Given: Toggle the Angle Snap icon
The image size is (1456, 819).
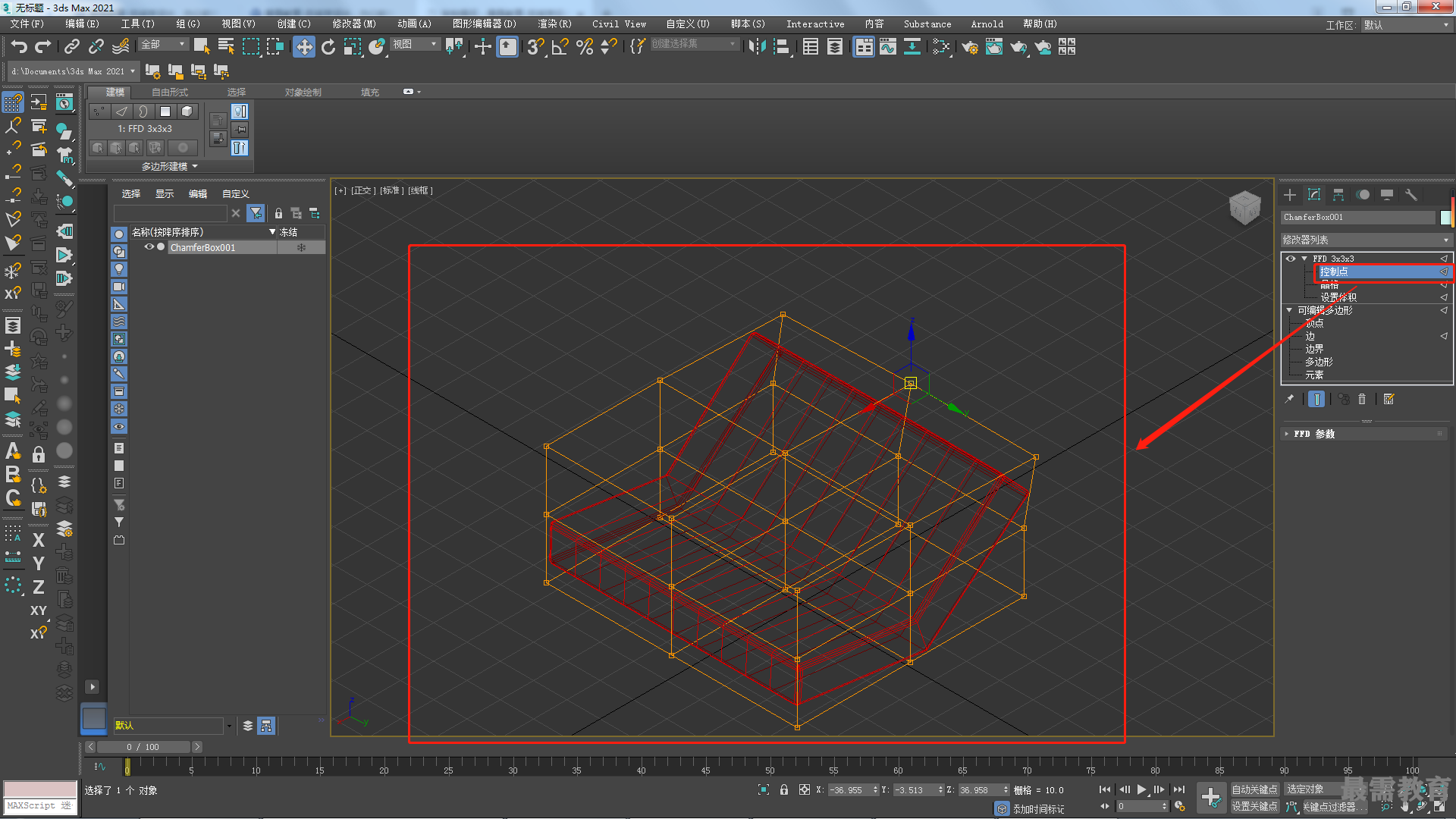Looking at the screenshot, I should tap(560, 47).
